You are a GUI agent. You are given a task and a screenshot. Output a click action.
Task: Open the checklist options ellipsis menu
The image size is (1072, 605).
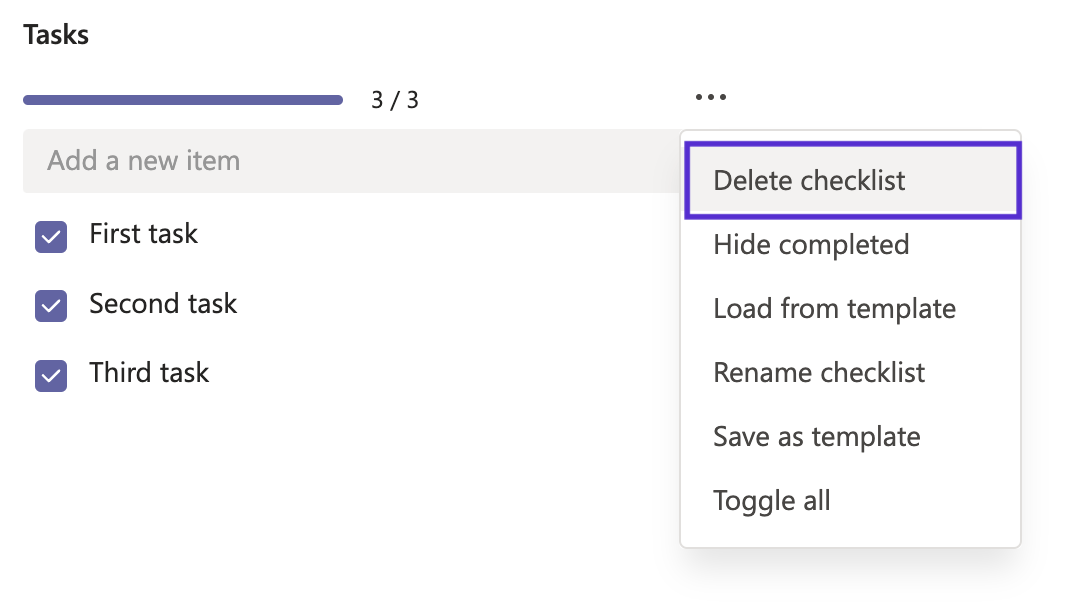coord(710,96)
